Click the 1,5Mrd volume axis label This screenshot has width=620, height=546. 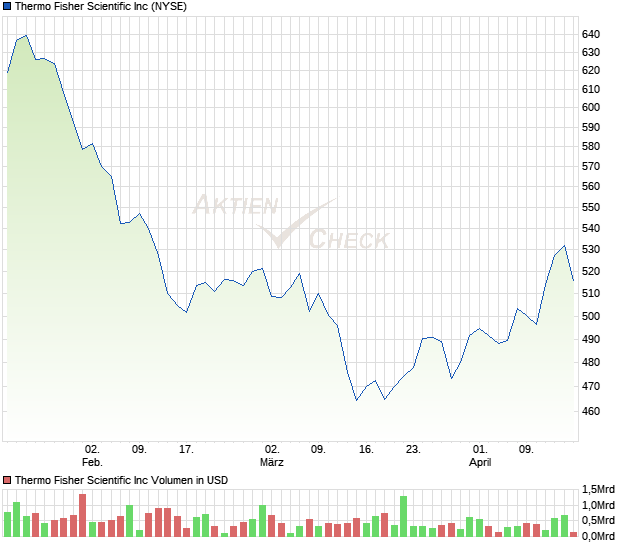click(598, 489)
